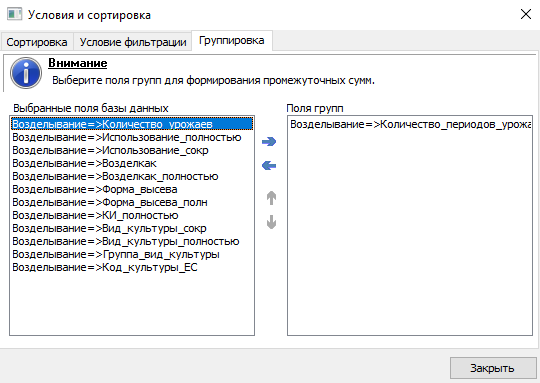Click left arrow to remove group field
Screen dimensions: 540x383
pyautogui.click(x=269, y=166)
